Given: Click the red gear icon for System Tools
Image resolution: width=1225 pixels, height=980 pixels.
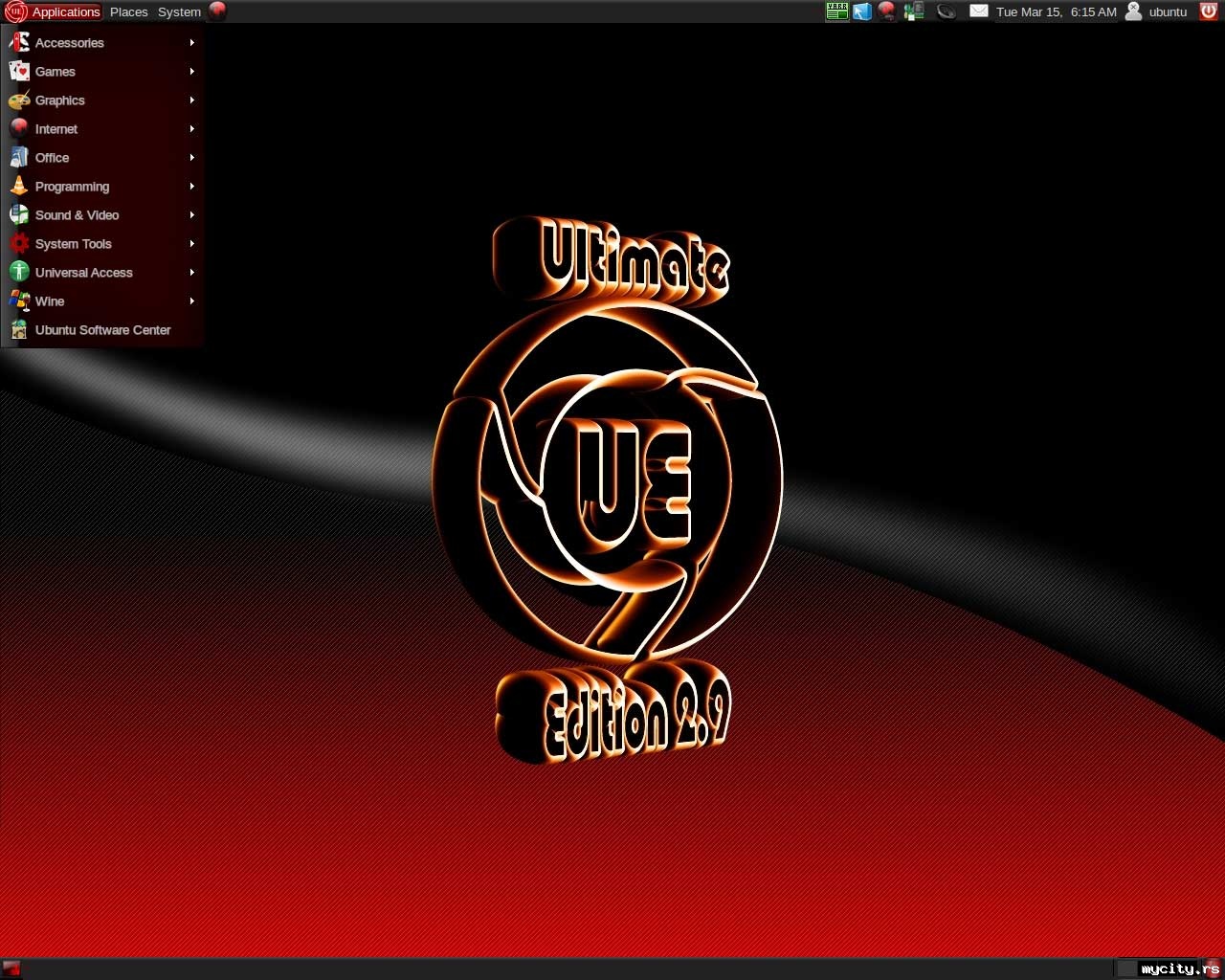Looking at the screenshot, I should coord(19,244).
